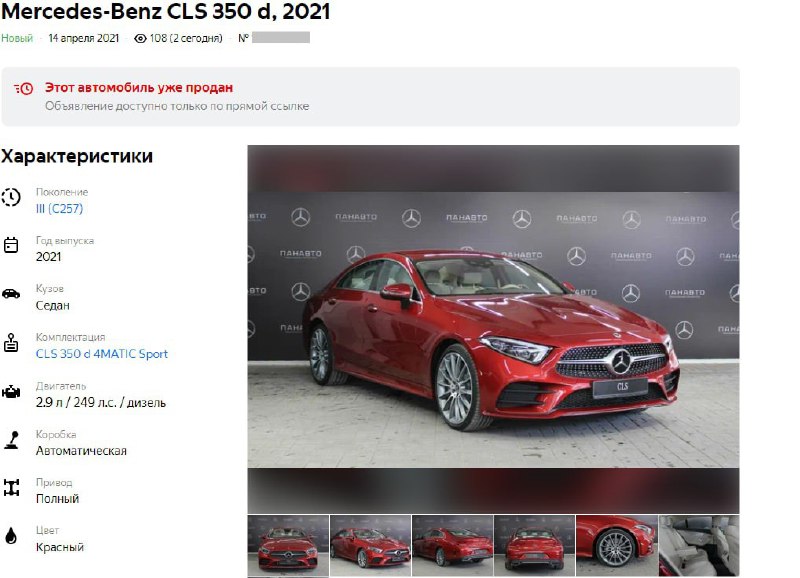Click the calendar icon for year
The height and width of the screenshot is (578, 800).
(11, 245)
